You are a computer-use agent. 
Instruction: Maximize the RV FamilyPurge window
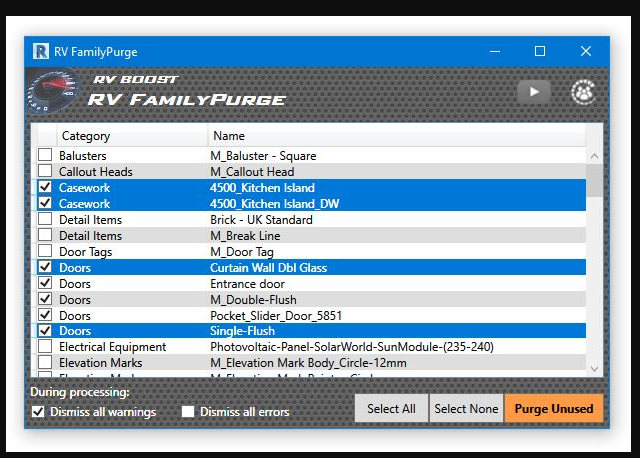click(540, 51)
